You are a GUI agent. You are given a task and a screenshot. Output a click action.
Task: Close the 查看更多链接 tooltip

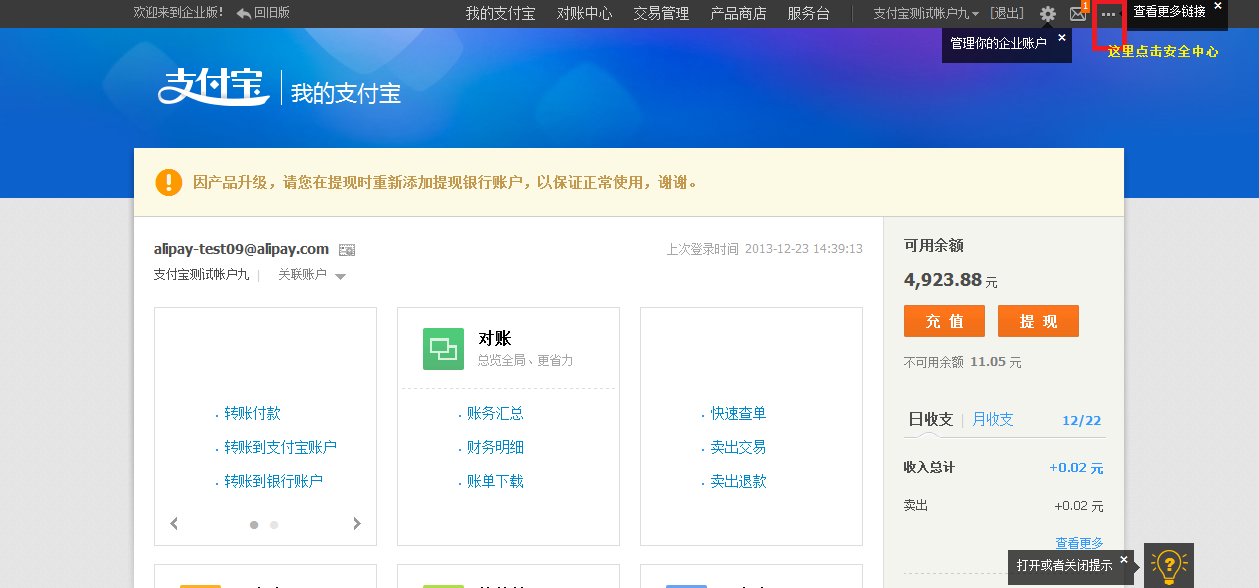pyautogui.click(x=1218, y=6)
